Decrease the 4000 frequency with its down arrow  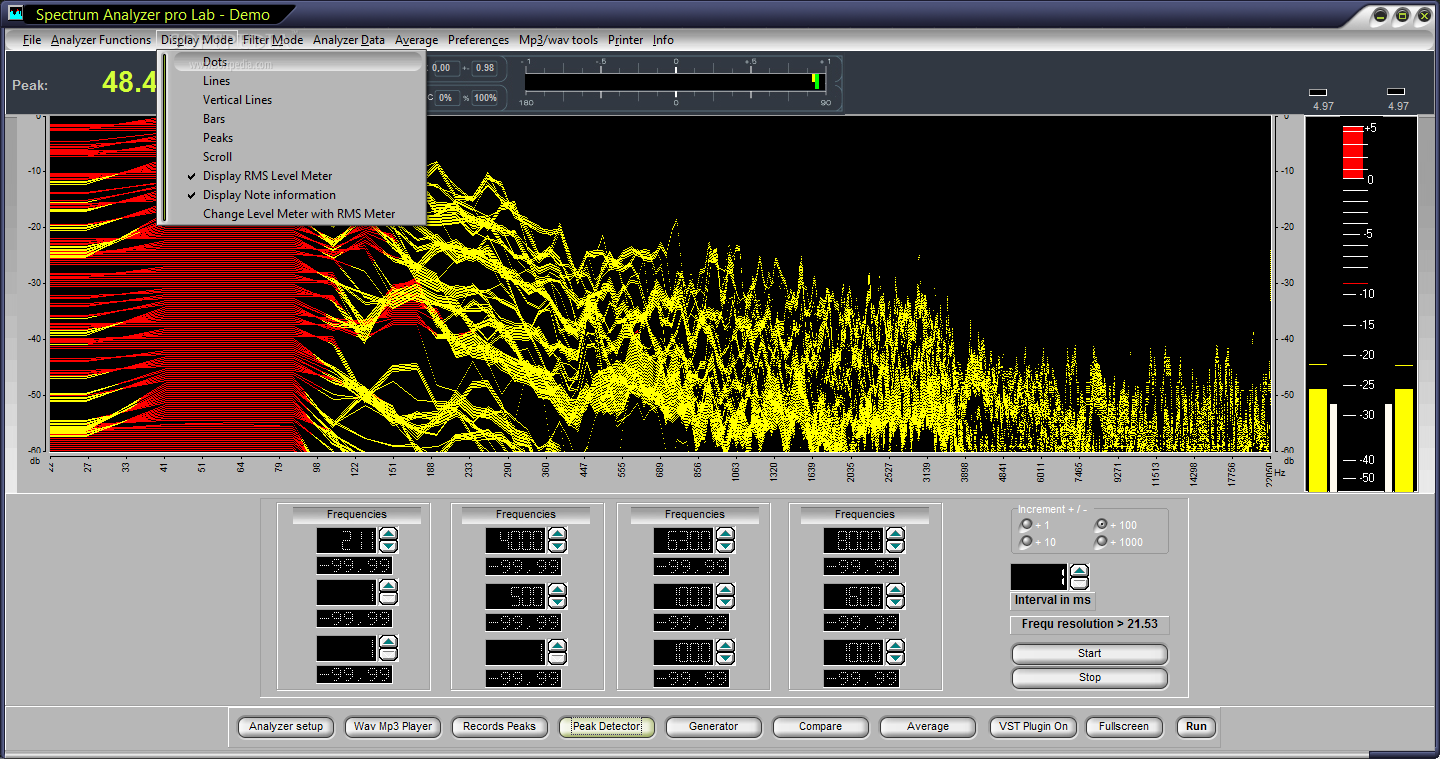coord(558,547)
